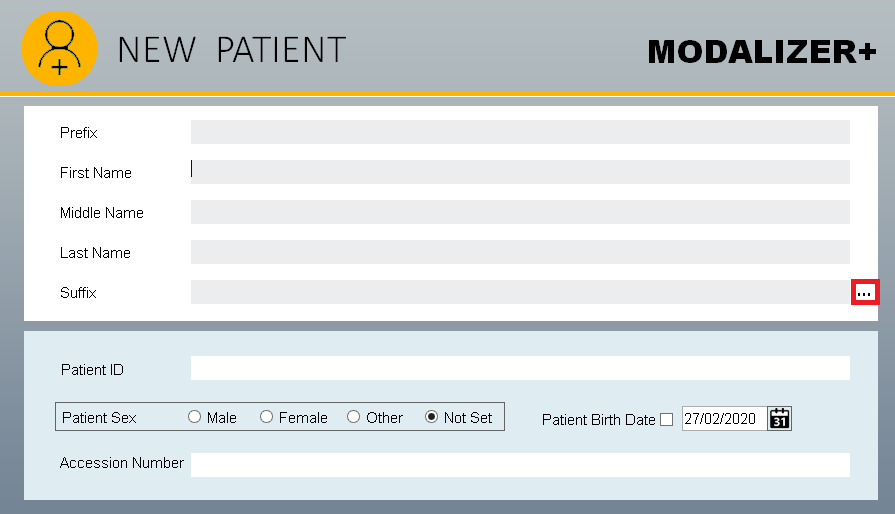Select the Male radio button
Screen dimensions: 895x514
coord(195,417)
